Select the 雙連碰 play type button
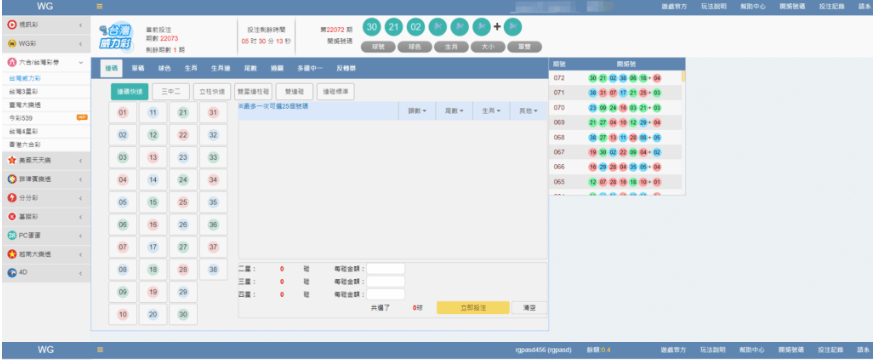Viewport: 876px width, 360px height. click(294, 92)
